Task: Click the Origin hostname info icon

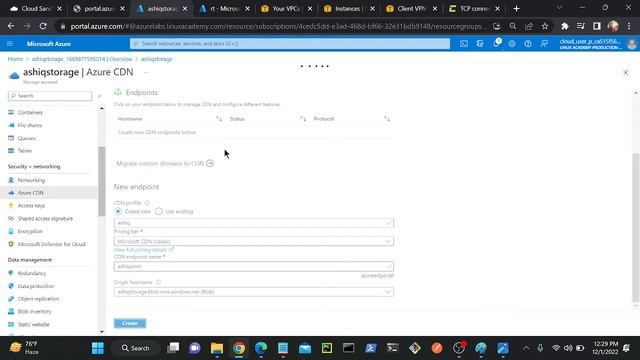Action: click(158, 282)
